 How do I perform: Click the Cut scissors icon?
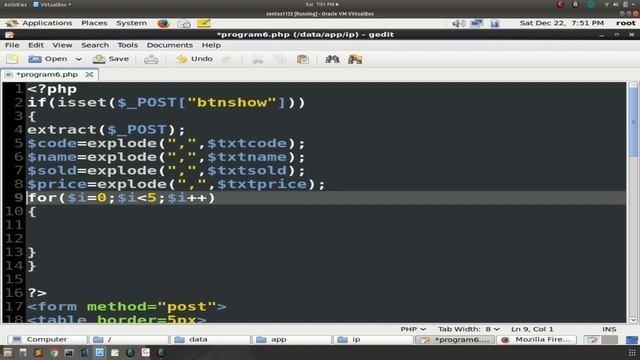tap(258, 59)
